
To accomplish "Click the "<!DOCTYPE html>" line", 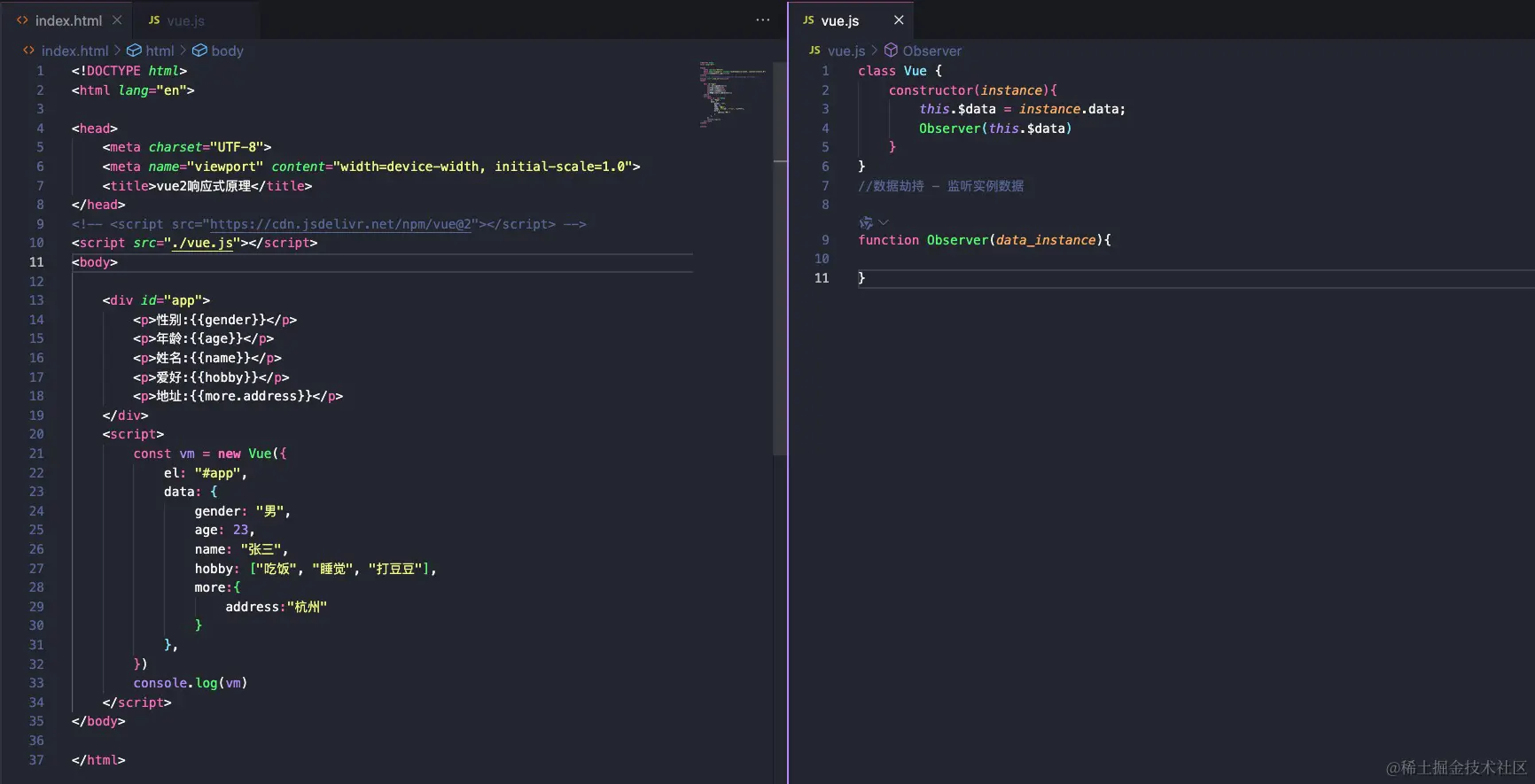I will pos(129,71).
